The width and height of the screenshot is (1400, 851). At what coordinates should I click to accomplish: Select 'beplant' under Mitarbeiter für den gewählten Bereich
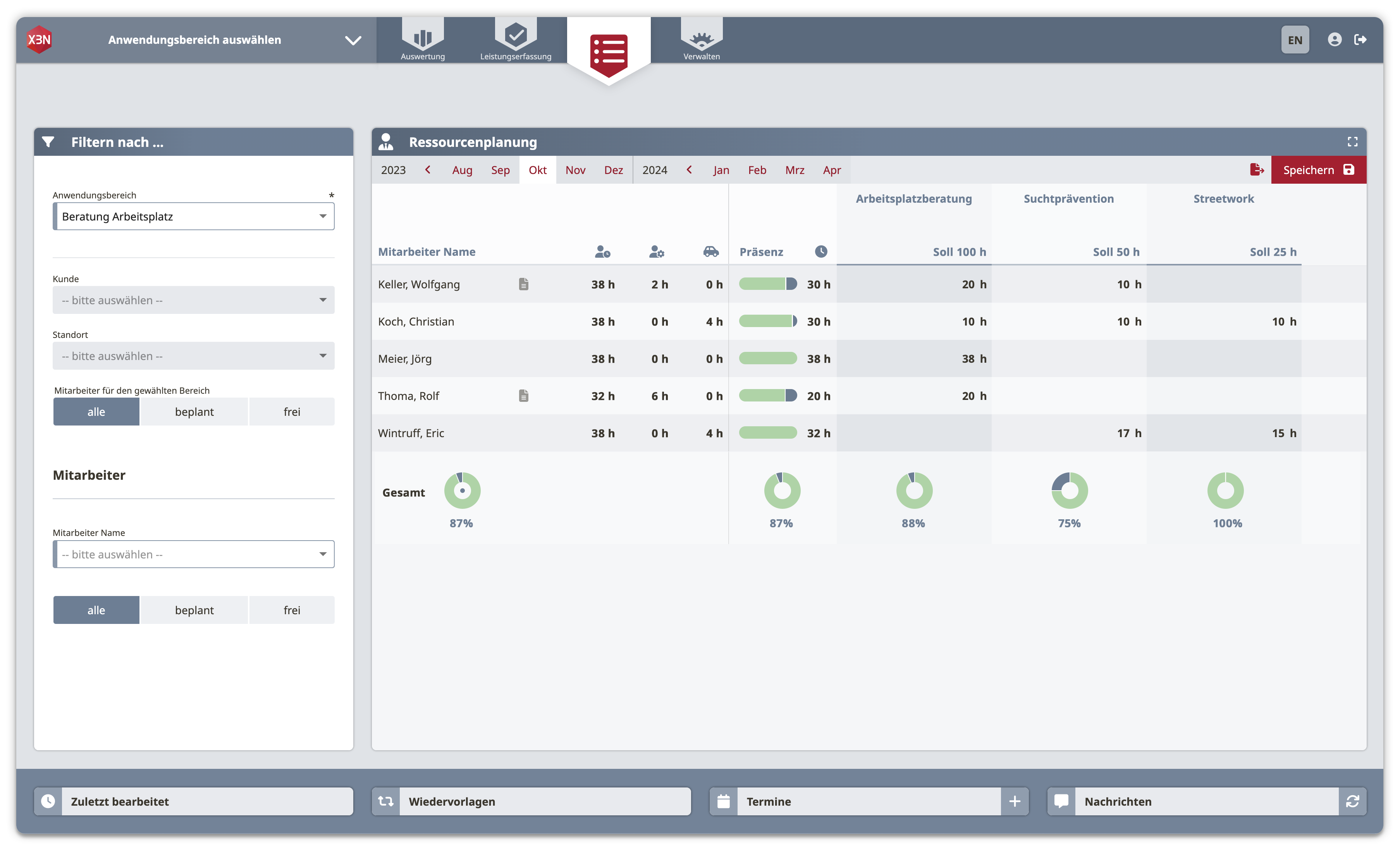point(194,412)
